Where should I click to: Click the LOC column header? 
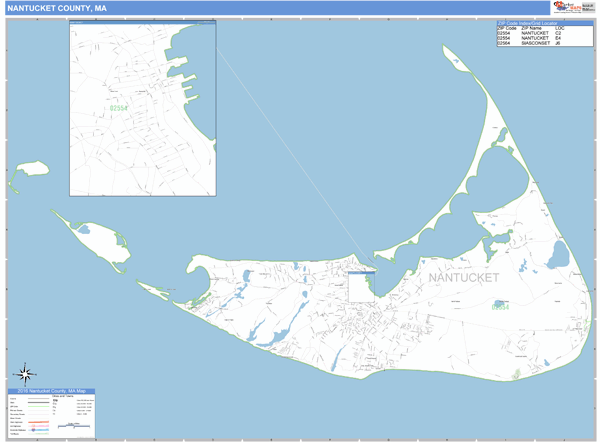pos(559,28)
